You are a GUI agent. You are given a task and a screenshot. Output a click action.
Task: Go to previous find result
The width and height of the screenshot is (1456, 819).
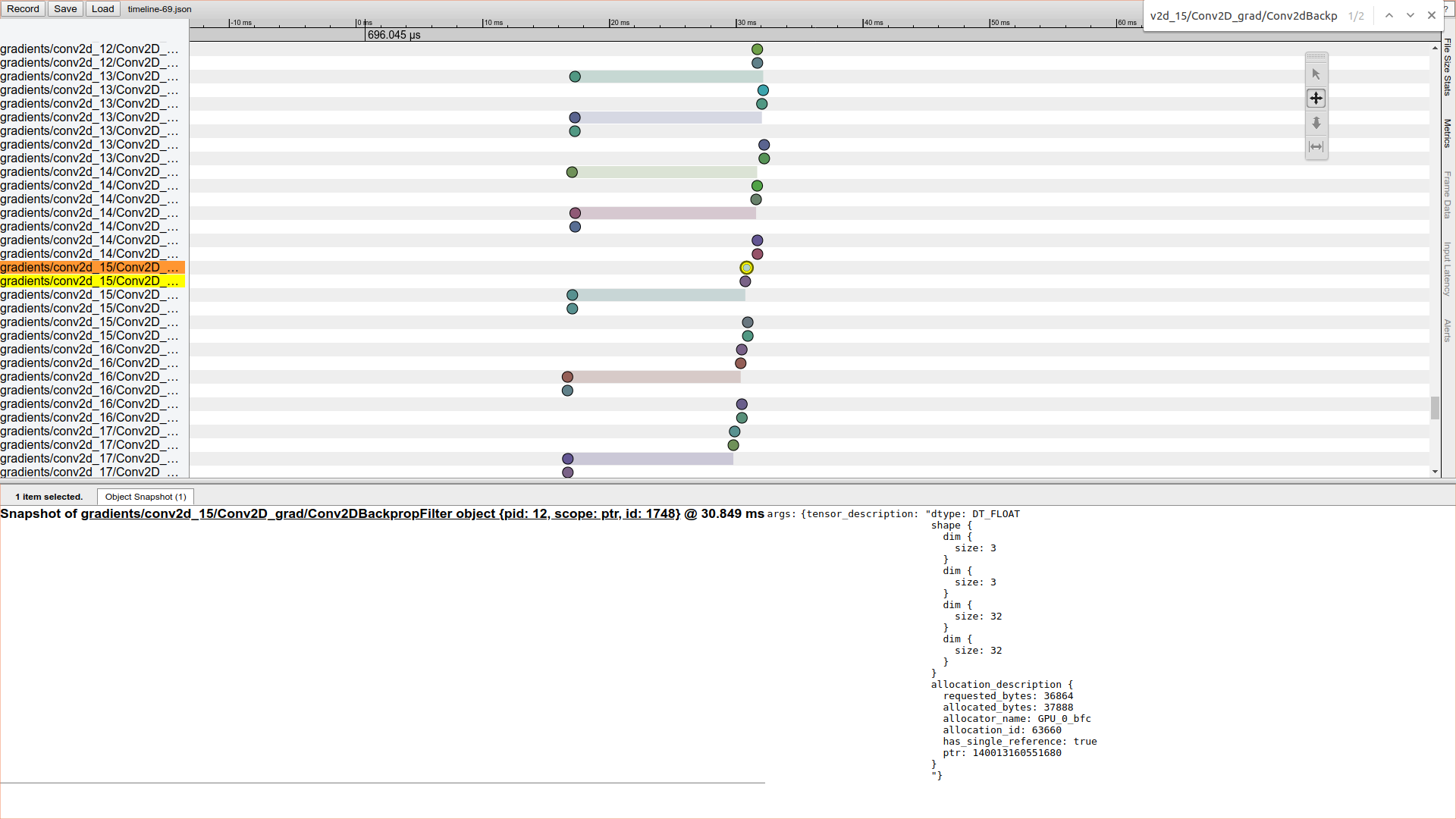click(x=1389, y=16)
